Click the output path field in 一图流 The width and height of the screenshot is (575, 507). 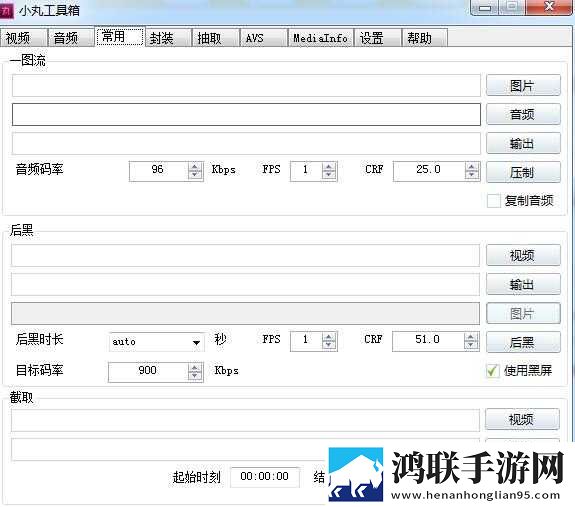[x=246, y=143]
